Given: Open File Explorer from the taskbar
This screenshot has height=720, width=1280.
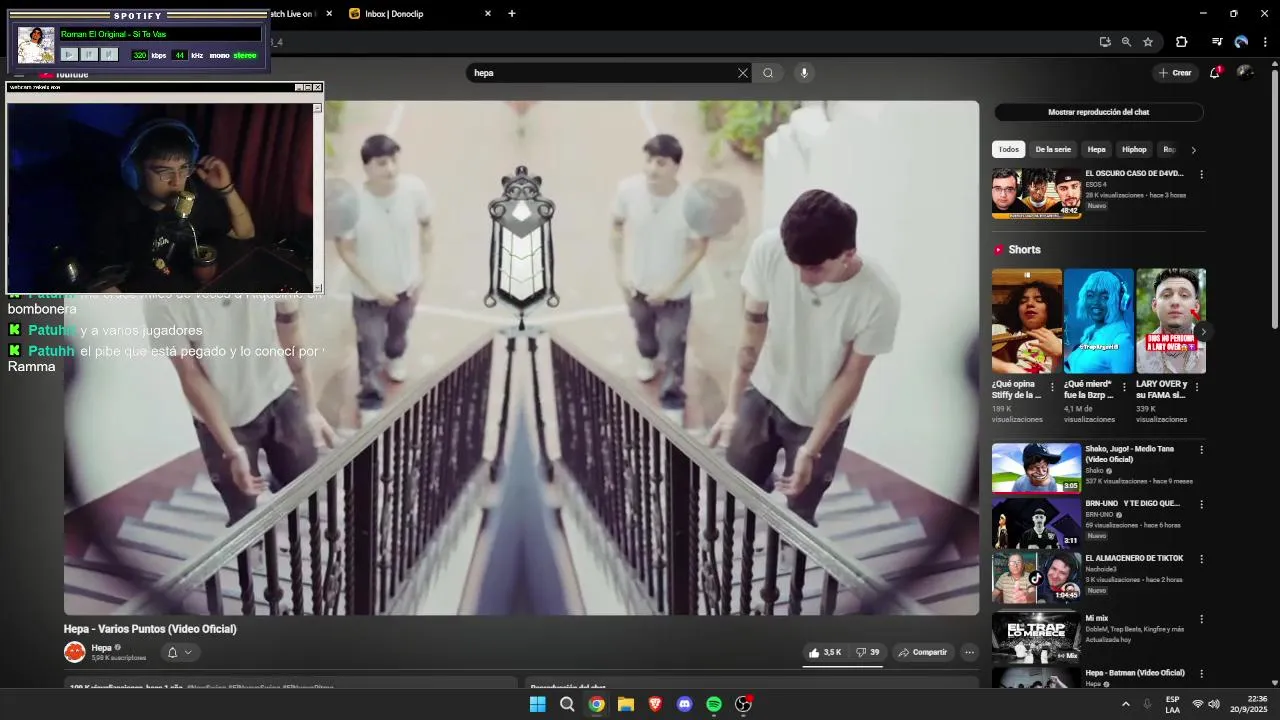Looking at the screenshot, I should pos(626,704).
